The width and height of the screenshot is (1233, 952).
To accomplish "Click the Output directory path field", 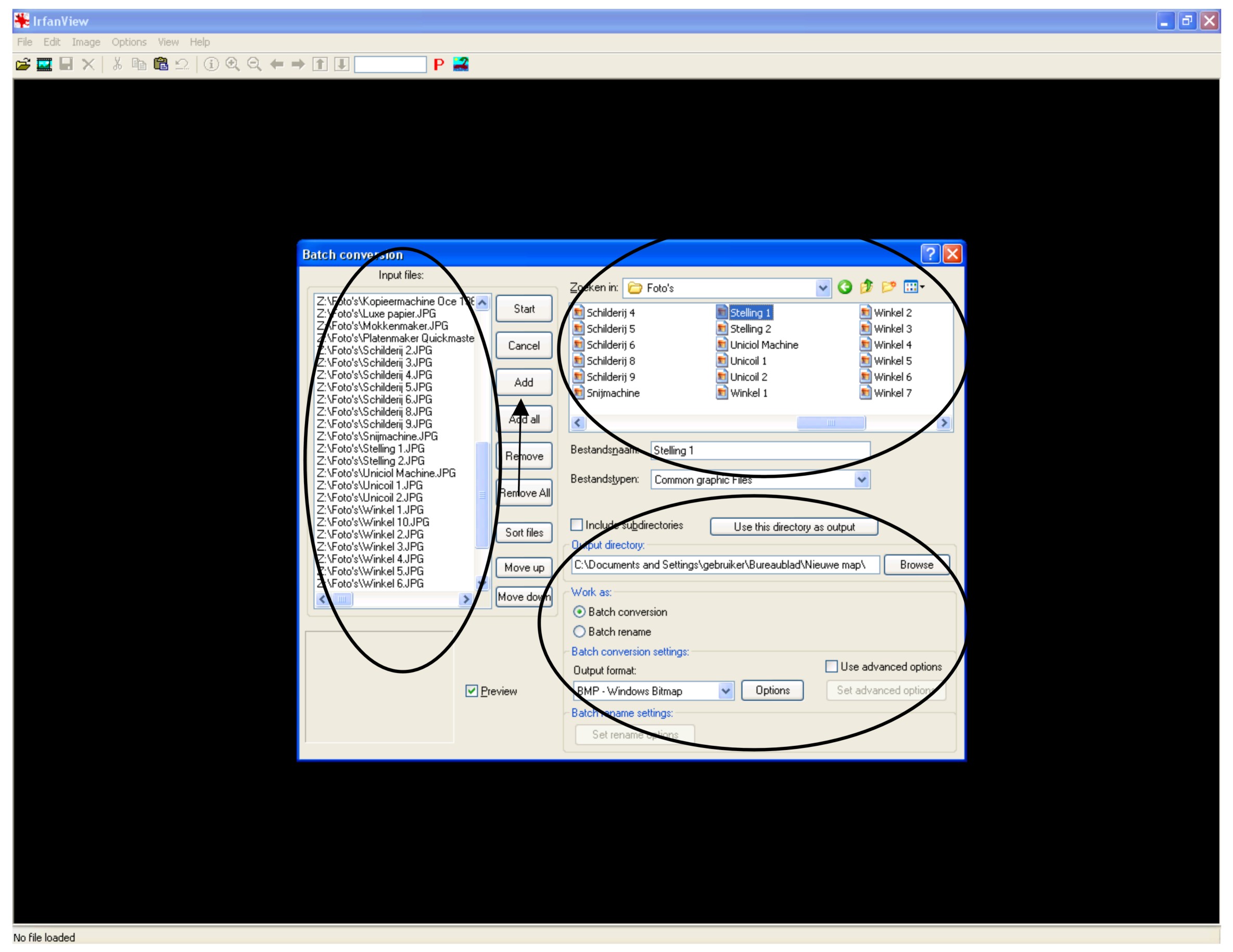I will click(x=726, y=565).
